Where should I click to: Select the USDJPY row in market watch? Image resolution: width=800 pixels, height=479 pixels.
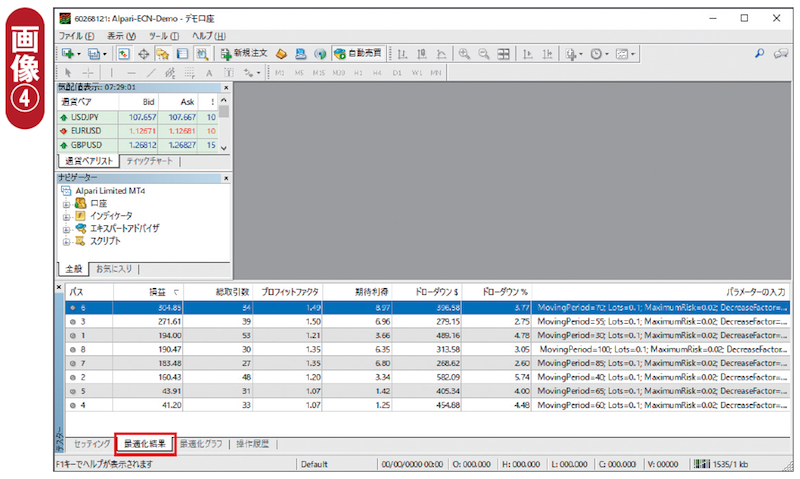point(85,116)
